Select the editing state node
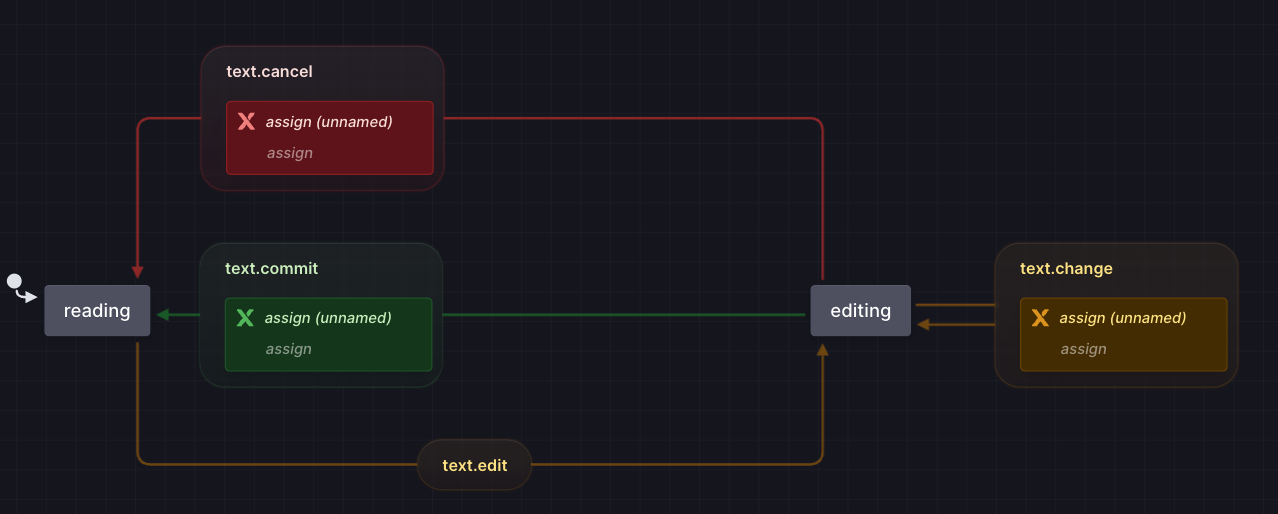Viewport: 1278px width, 514px height. point(860,310)
